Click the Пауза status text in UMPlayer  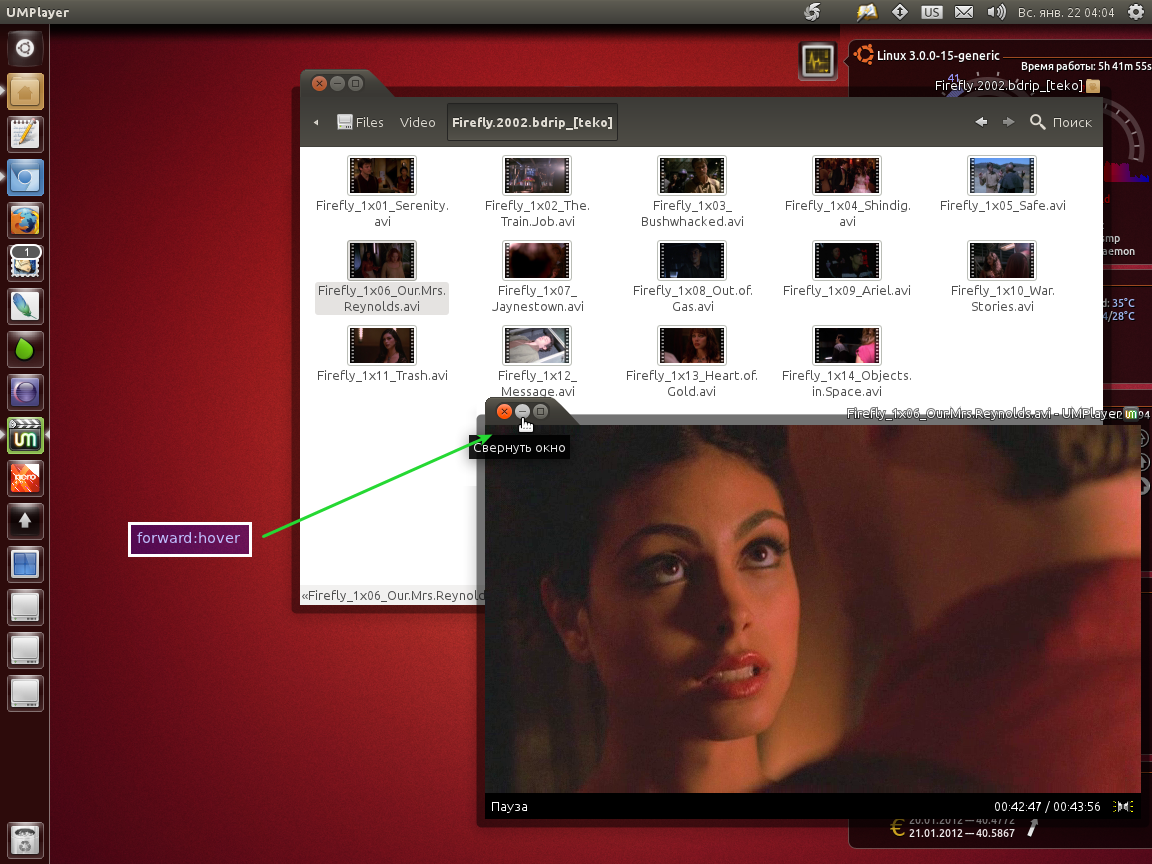[509, 807]
